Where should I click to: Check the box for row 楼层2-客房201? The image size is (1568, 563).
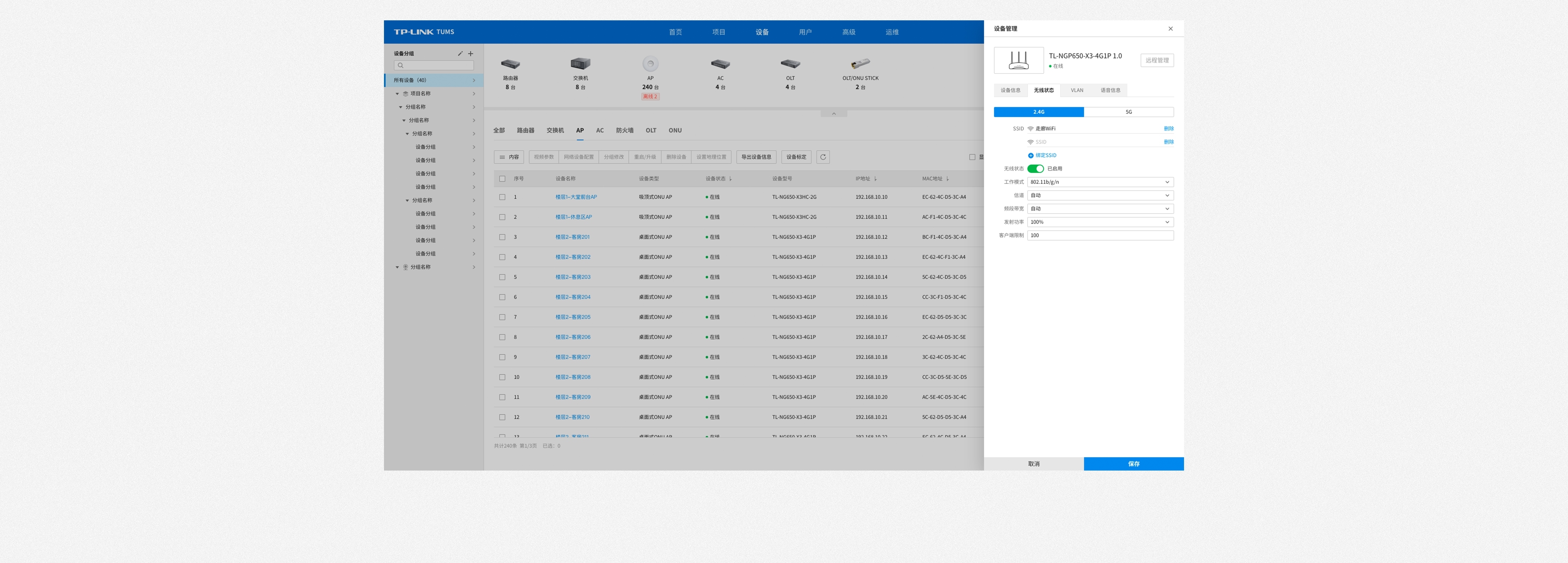502,237
